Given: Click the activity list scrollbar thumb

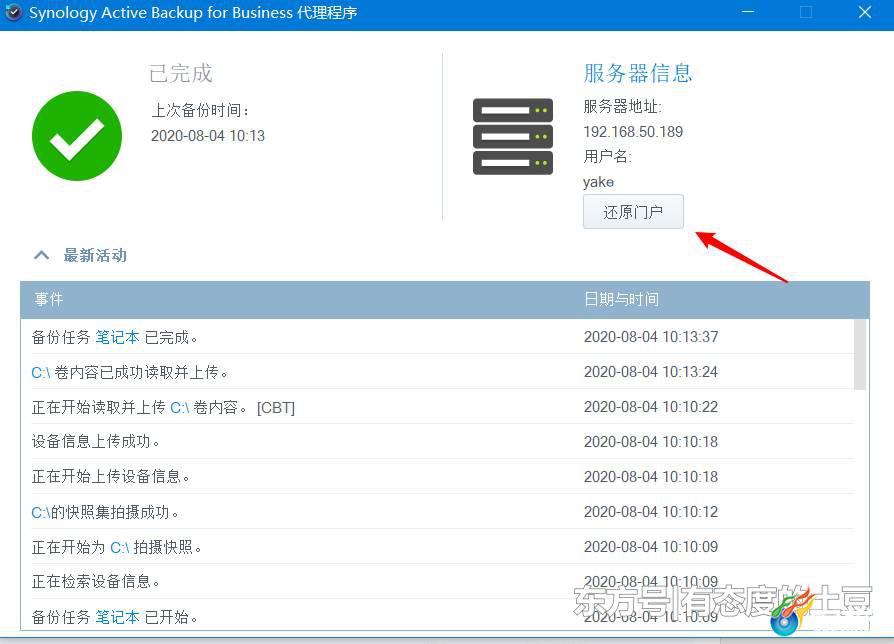Looking at the screenshot, I should (860, 354).
